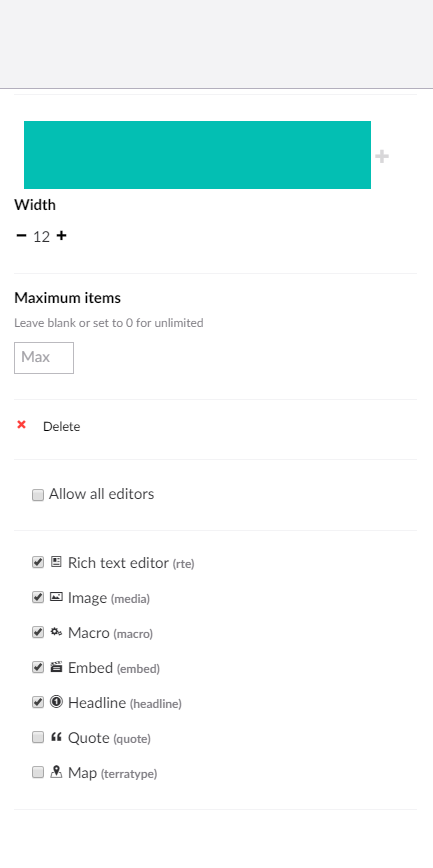Viewport: 433px width, 868px height.
Task: Click the Macro gears icon
Action: 56,632
